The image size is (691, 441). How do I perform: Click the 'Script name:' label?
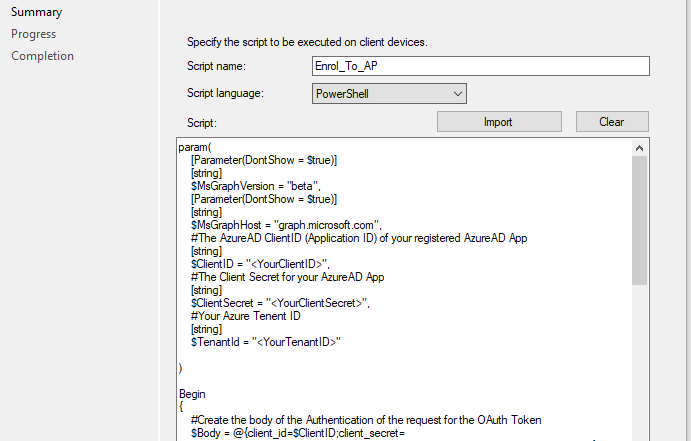[x=216, y=66]
